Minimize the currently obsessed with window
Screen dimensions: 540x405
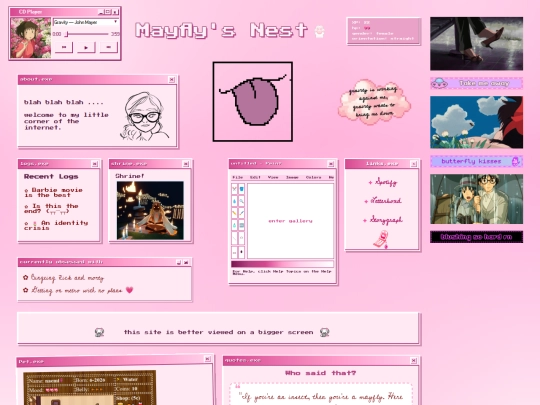(179, 262)
